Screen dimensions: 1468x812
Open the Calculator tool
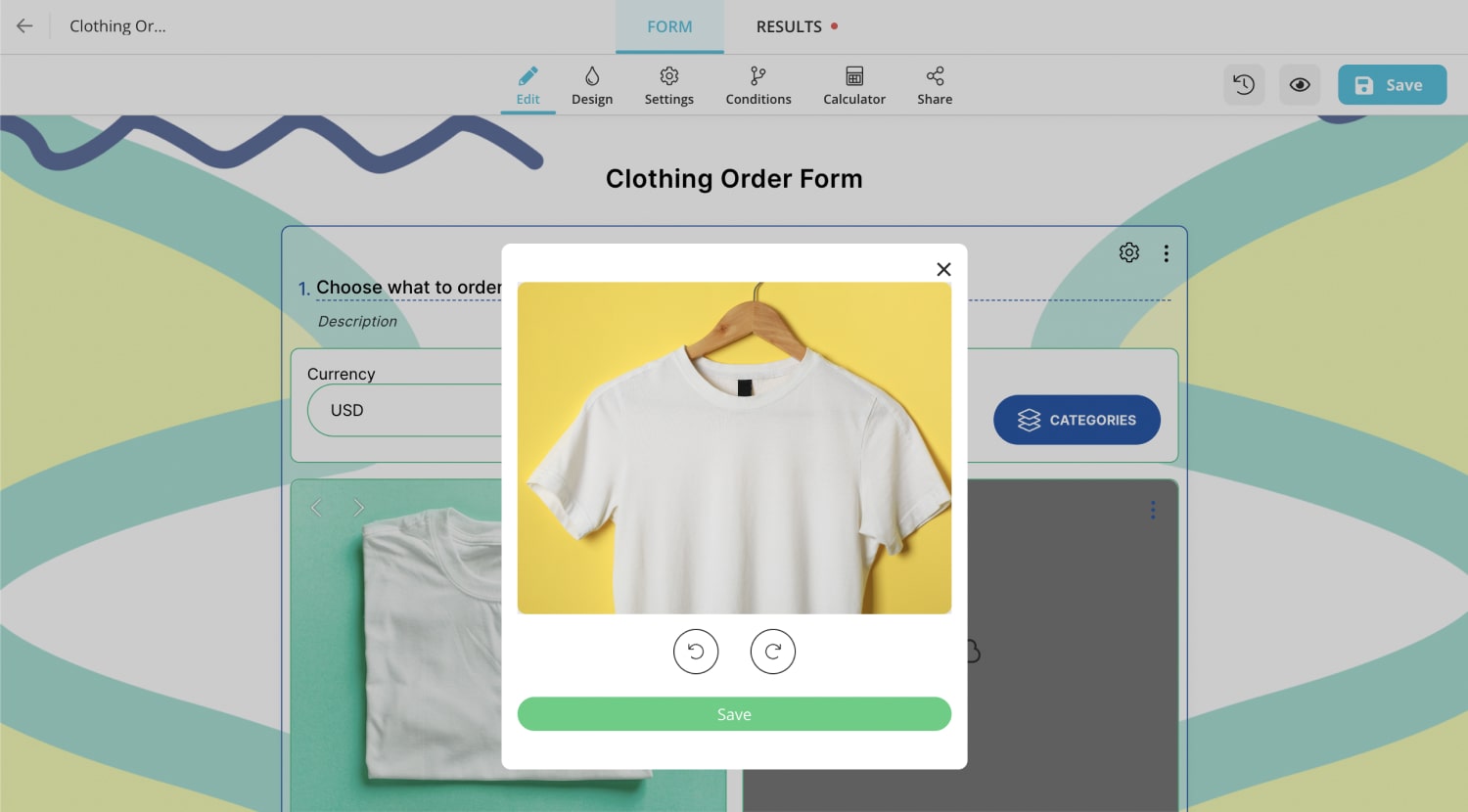pyautogui.click(x=853, y=84)
